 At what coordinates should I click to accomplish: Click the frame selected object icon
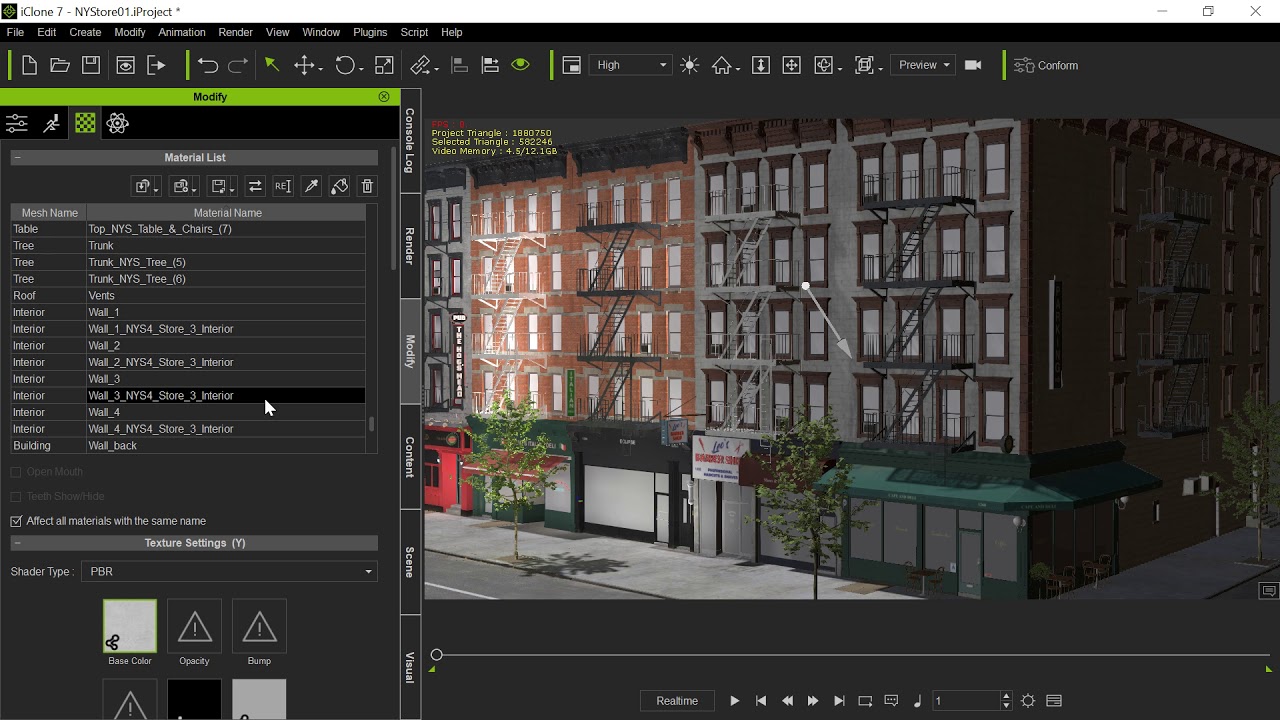coord(865,65)
